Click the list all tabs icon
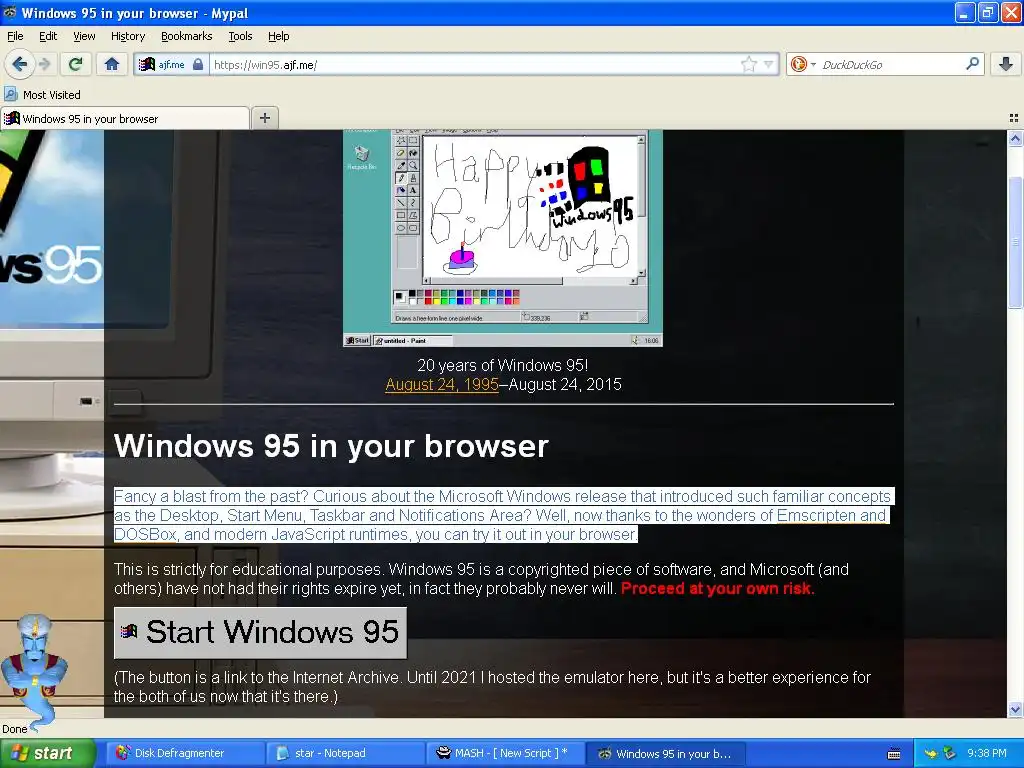1024x768 pixels. pyautogui.click(x=1014, y=118)
